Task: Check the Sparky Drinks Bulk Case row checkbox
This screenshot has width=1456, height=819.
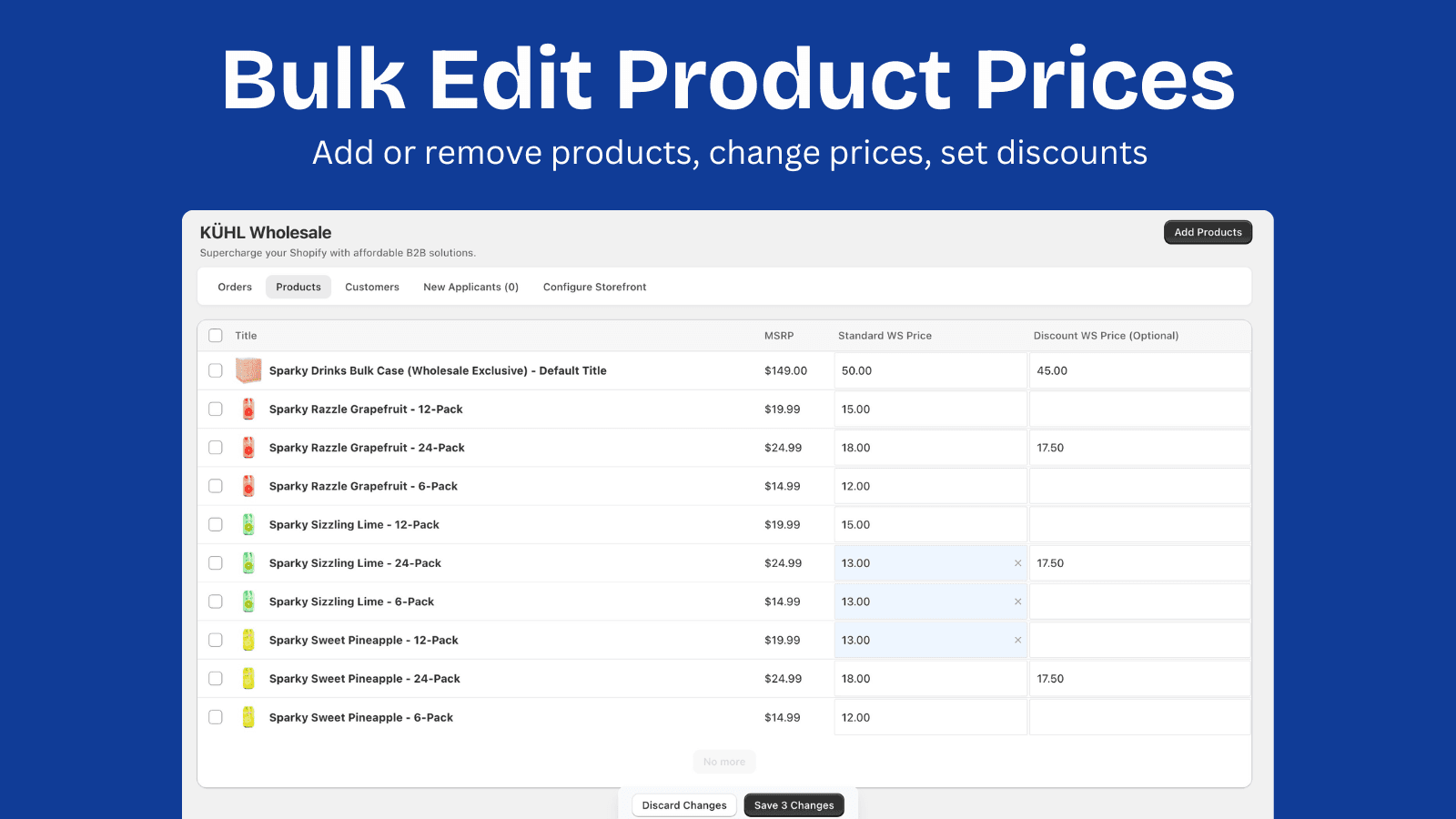Action: tap(216, 370)
